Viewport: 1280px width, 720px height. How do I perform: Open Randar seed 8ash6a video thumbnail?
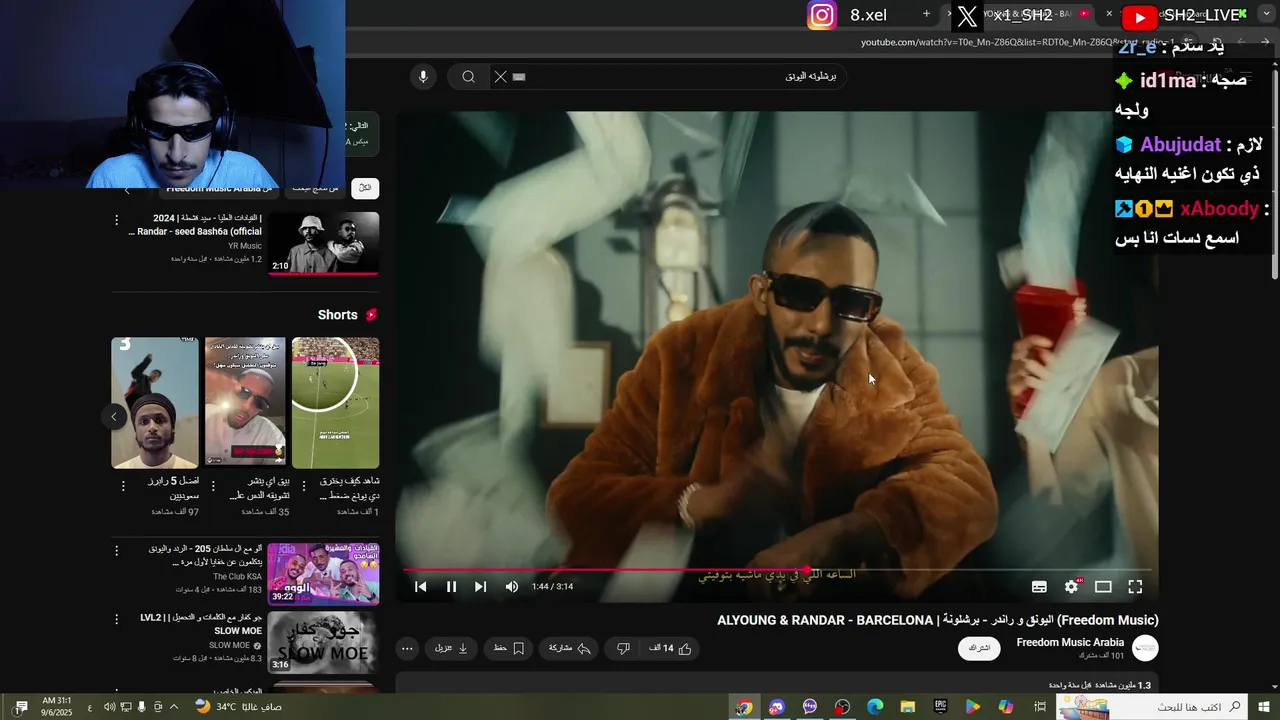323,243
